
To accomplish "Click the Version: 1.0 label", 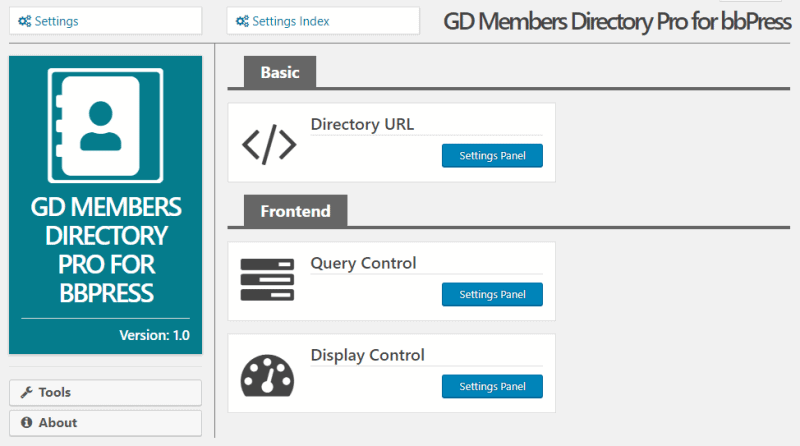I will tap(154, 335).
